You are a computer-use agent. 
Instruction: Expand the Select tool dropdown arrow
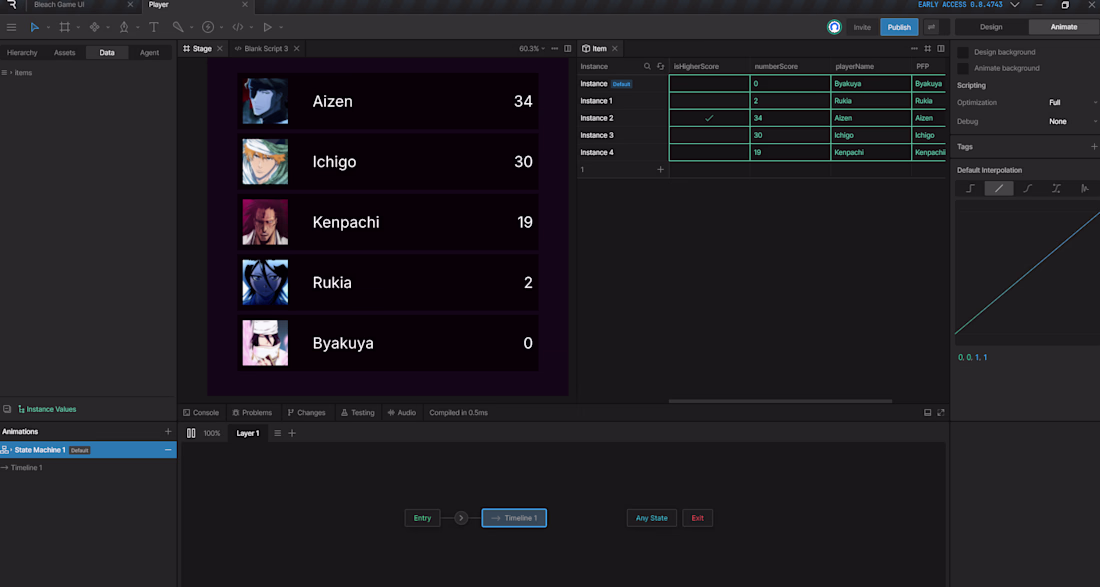tap(48, 27)
